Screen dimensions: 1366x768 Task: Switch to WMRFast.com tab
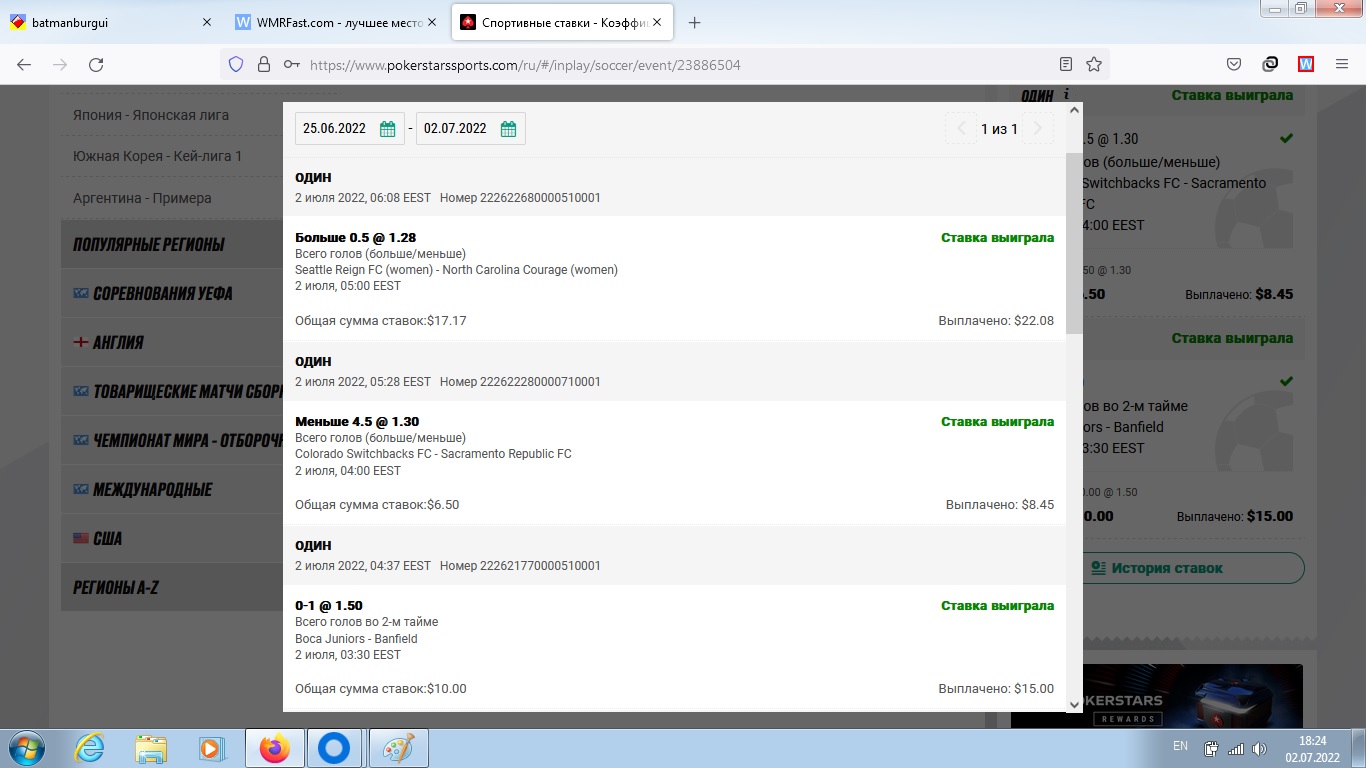337,22
